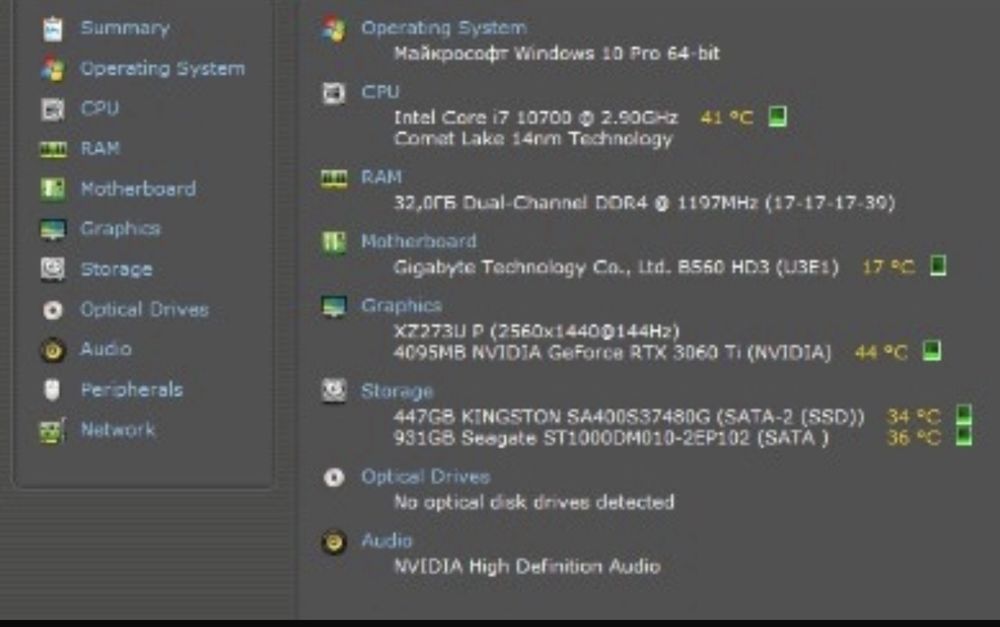1000x627 pixels.
Task: Follow the Motherboard heading link in summary
Action: (419, 241)
